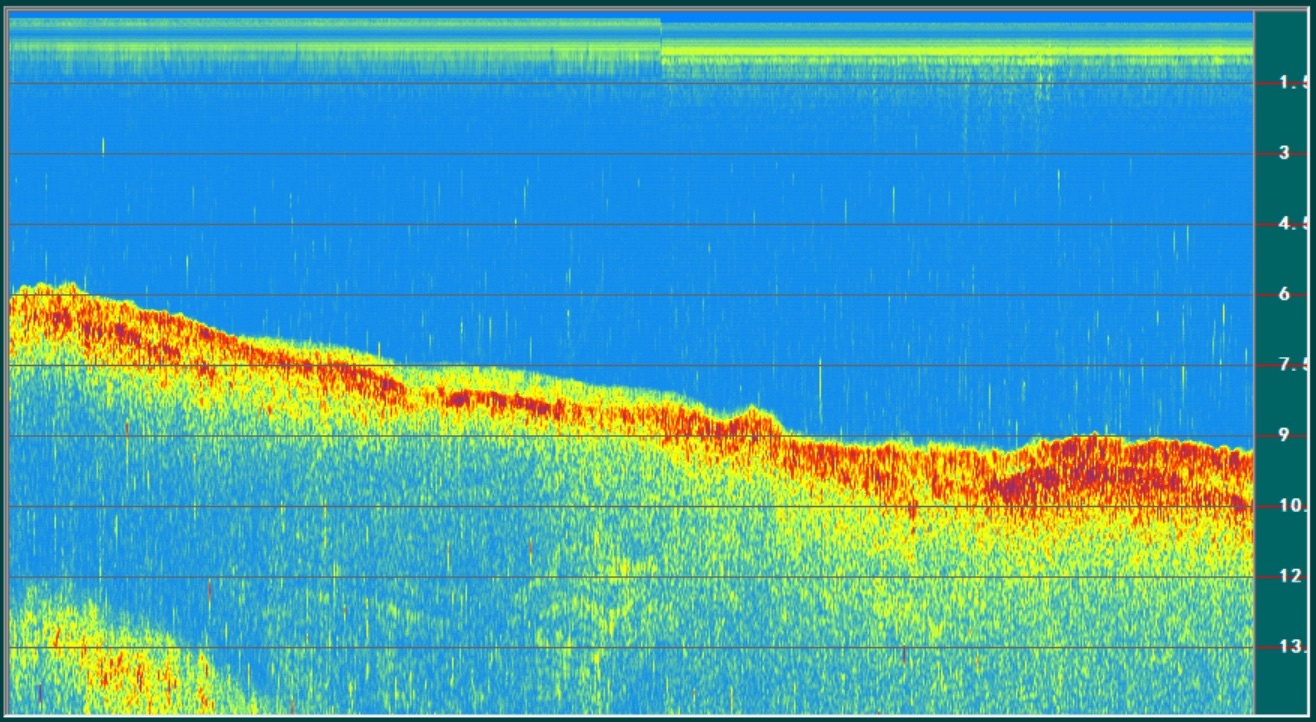Click the 3 depth scale label
Viewport: 1316px width, 722px height.
click(x=1284, y=153)
